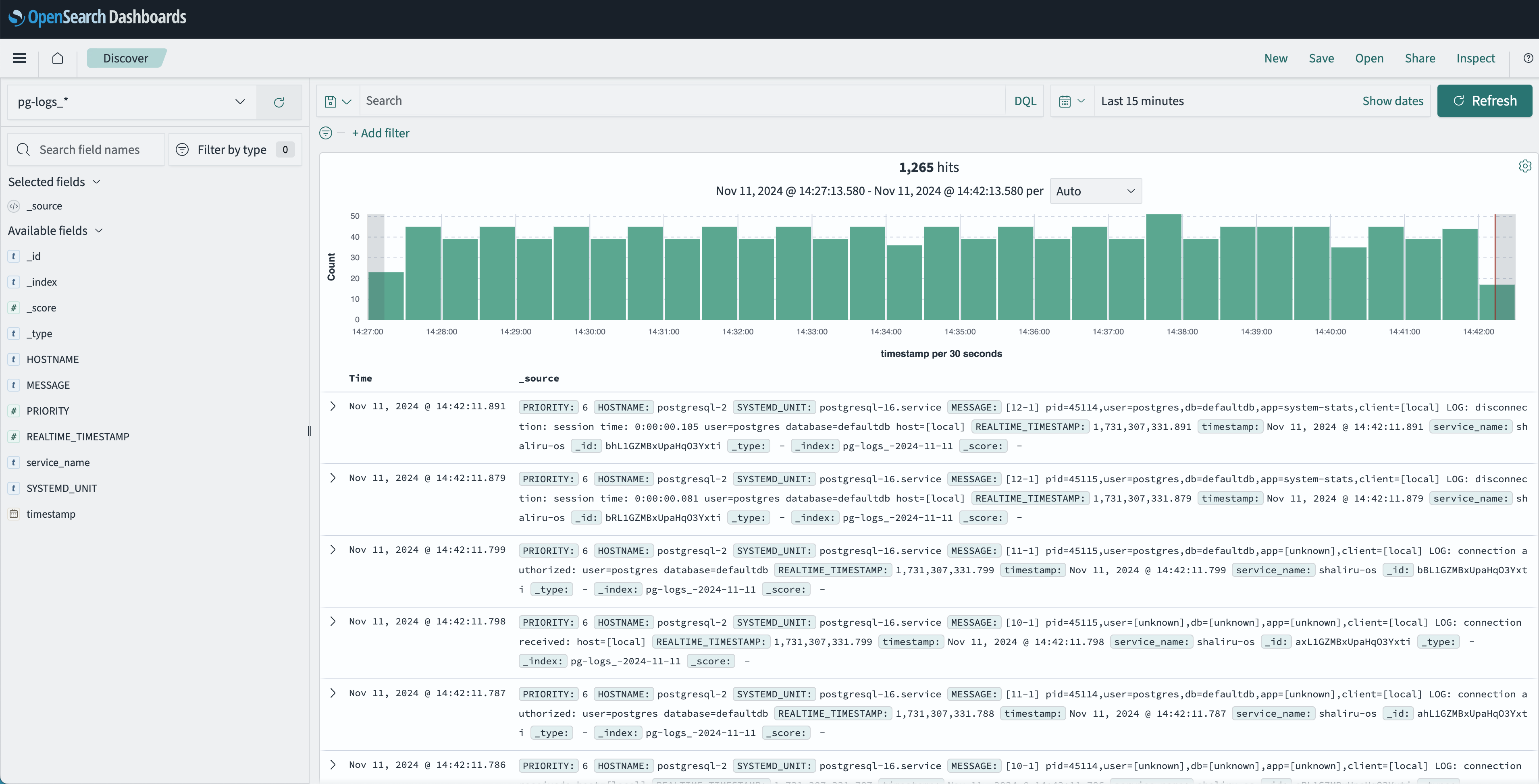Open the saved queries disk icon
This screenshot has height=784, width=1539.
[x=337, y=102]
